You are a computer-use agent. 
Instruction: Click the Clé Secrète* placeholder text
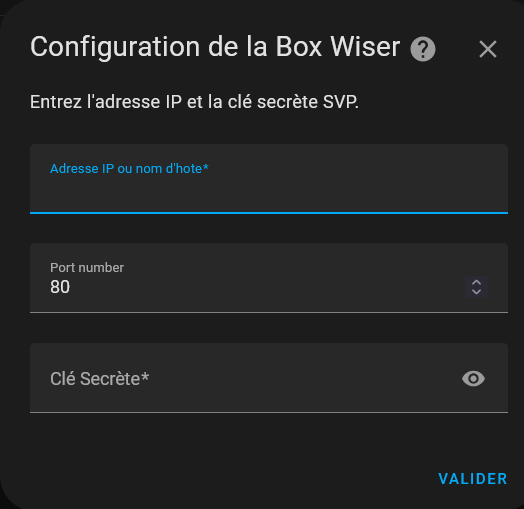pyautogui.click(x=99, y=379)
